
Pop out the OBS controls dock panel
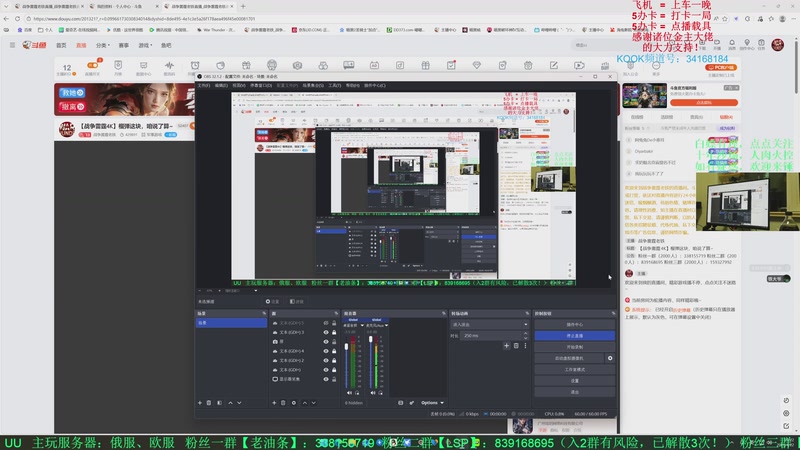pyautogui.click(x=613, y=313)
